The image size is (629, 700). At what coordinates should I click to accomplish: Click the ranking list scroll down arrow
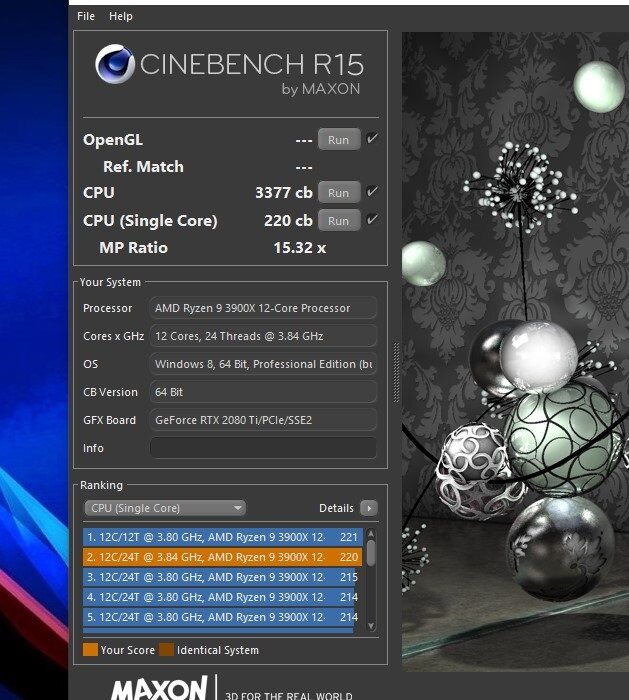371,626
